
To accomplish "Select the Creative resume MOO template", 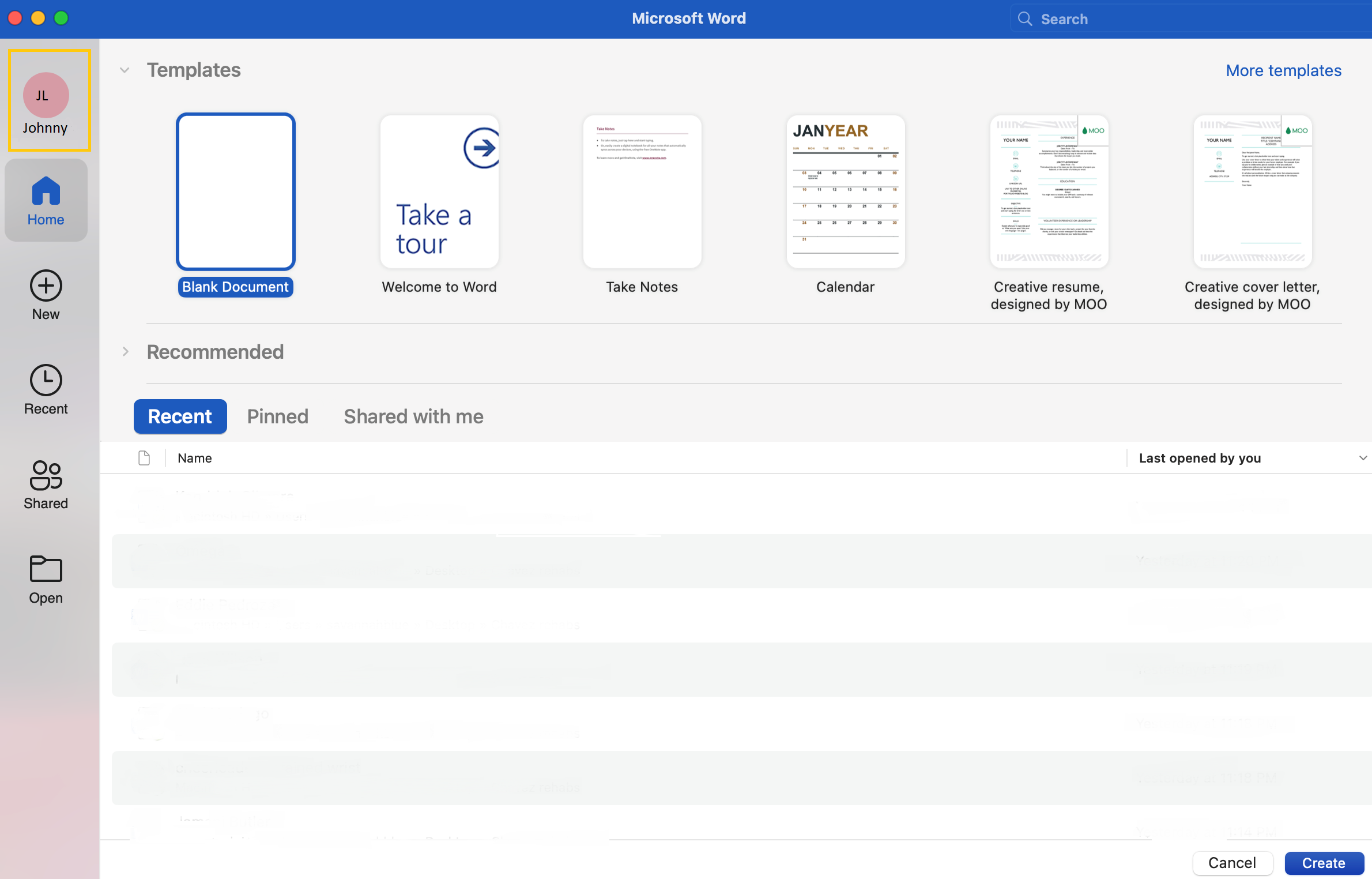I will pos(1049,213).
